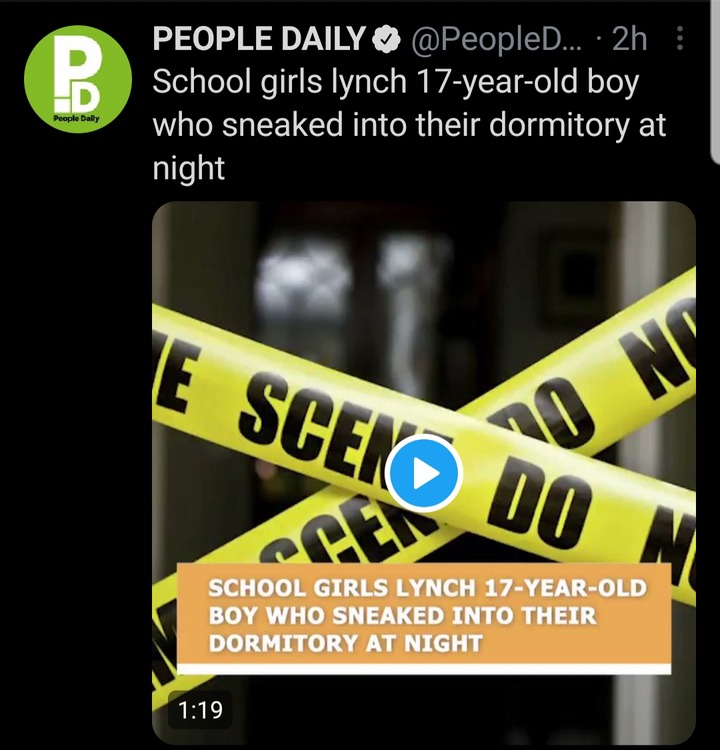Play the video using the blue play button
Viewport: 720px width, 750px height.
[423, 474]
